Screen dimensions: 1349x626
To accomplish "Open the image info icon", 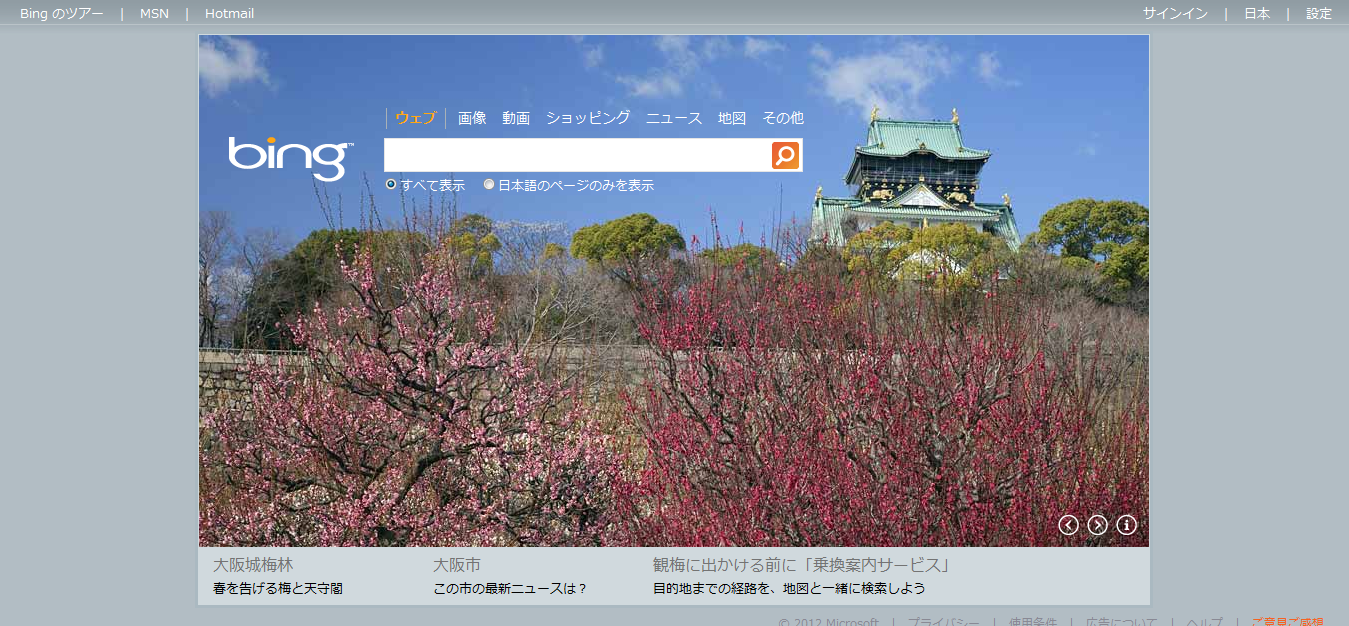I will [1126, 525].
